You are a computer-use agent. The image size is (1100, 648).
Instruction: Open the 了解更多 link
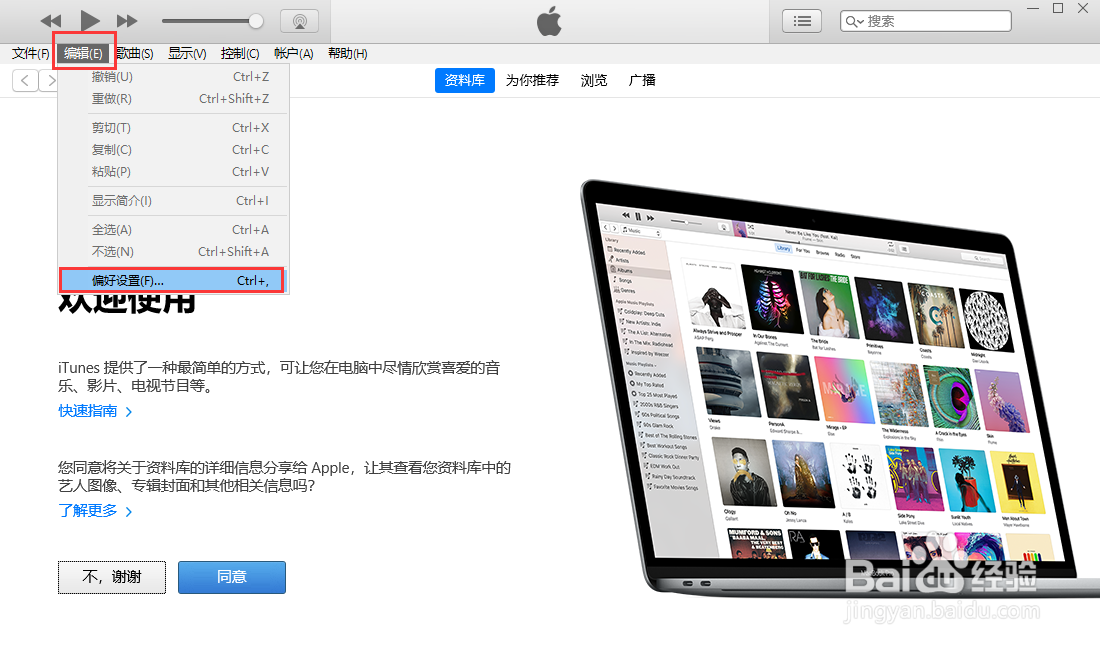coord(95,511)
